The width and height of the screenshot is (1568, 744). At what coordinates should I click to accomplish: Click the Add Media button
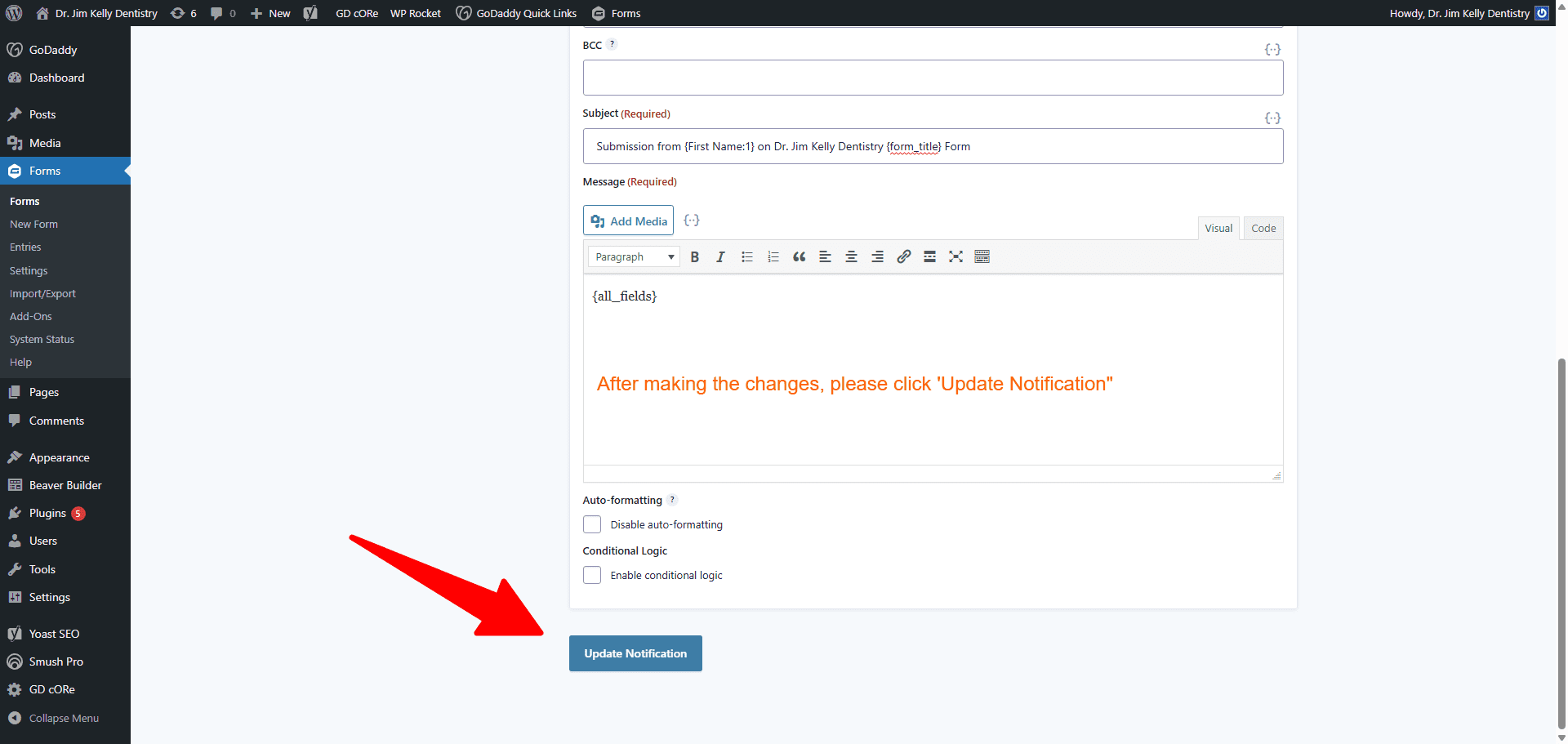[628, 221]
